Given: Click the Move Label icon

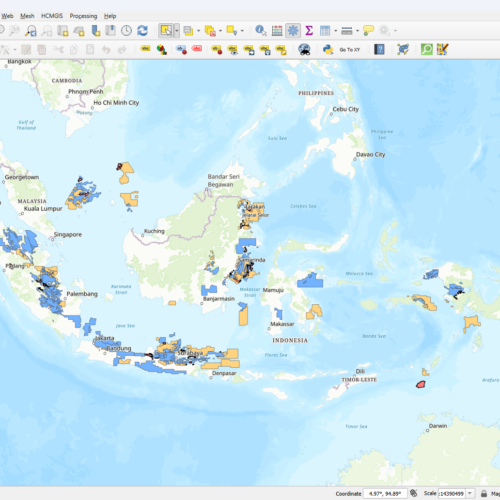Looking at the screenshot, I should [x=249, y=50].
